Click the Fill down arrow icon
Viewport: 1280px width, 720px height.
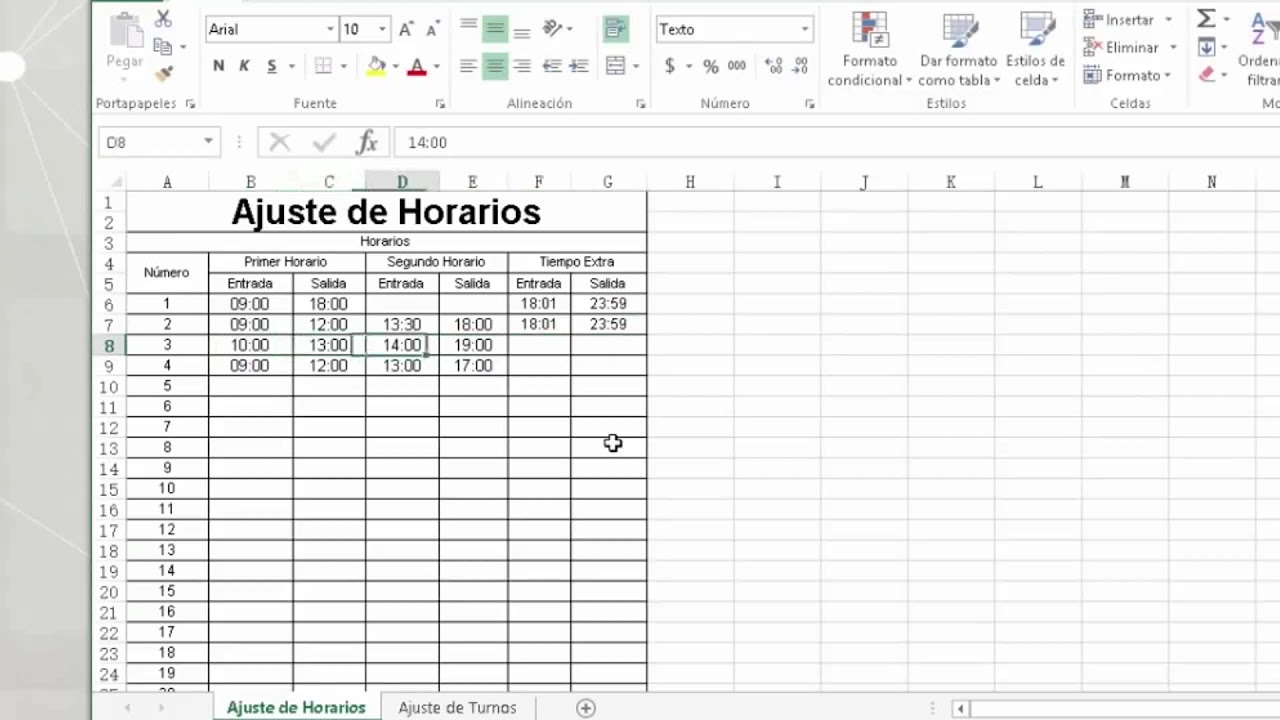[x=1207, y=47]
